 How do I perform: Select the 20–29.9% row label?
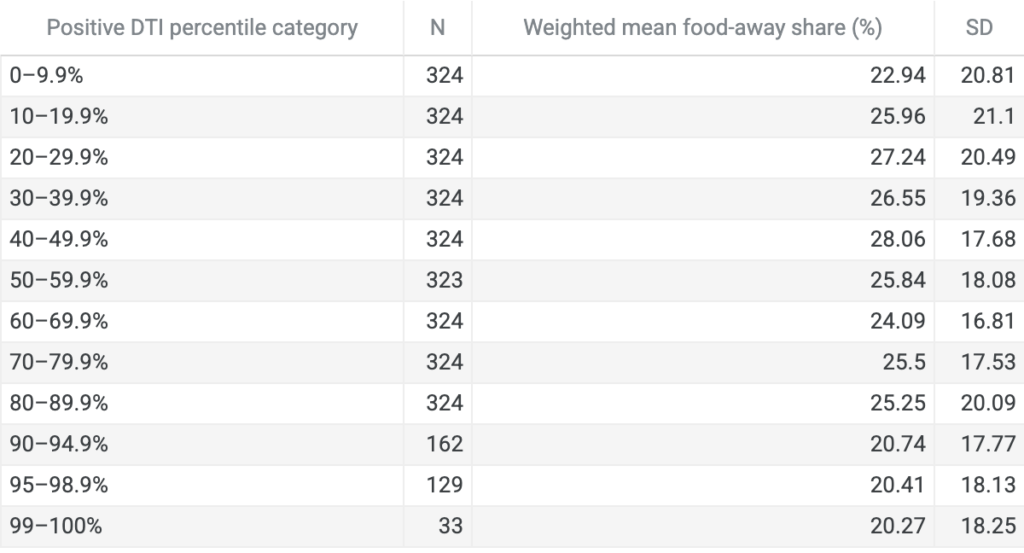tap(59, 157)
